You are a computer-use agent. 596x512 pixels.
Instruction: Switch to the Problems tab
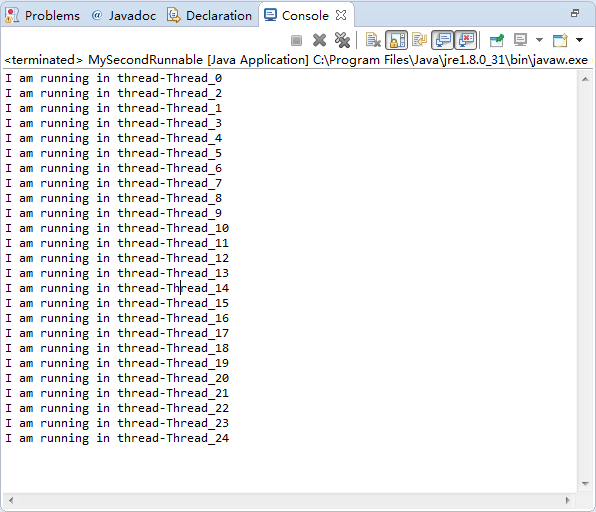click(52, 16)
